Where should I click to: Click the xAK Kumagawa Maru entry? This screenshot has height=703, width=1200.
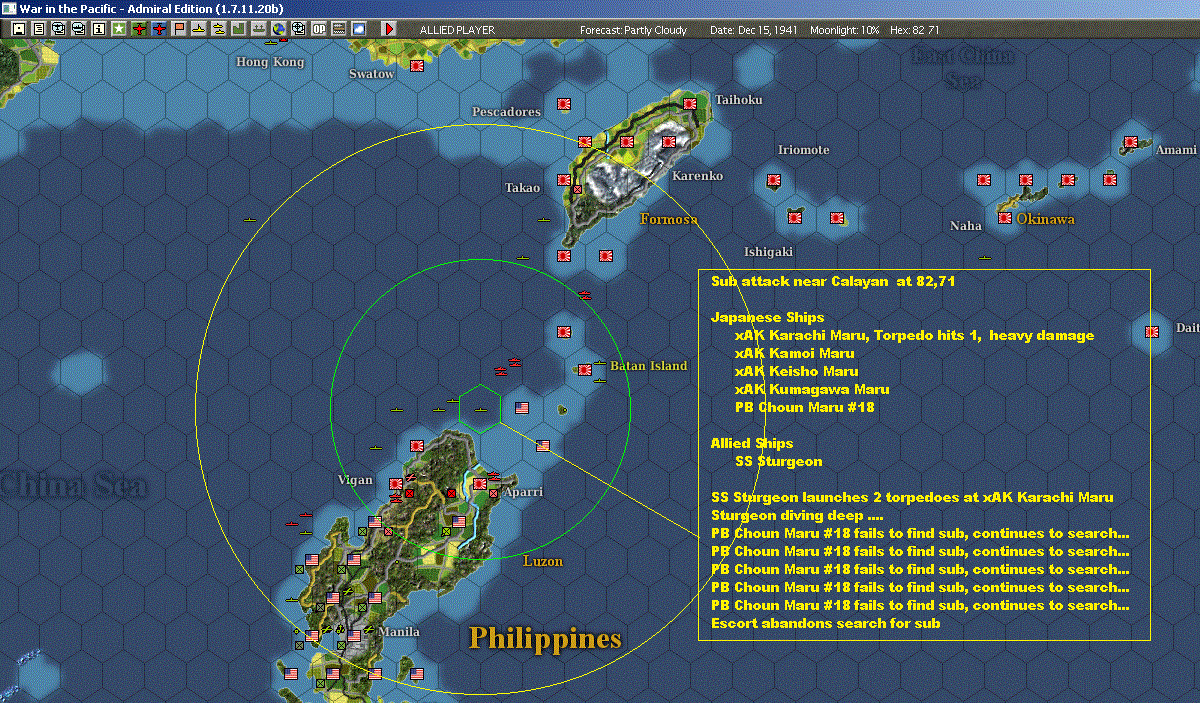tap(812, 390)
